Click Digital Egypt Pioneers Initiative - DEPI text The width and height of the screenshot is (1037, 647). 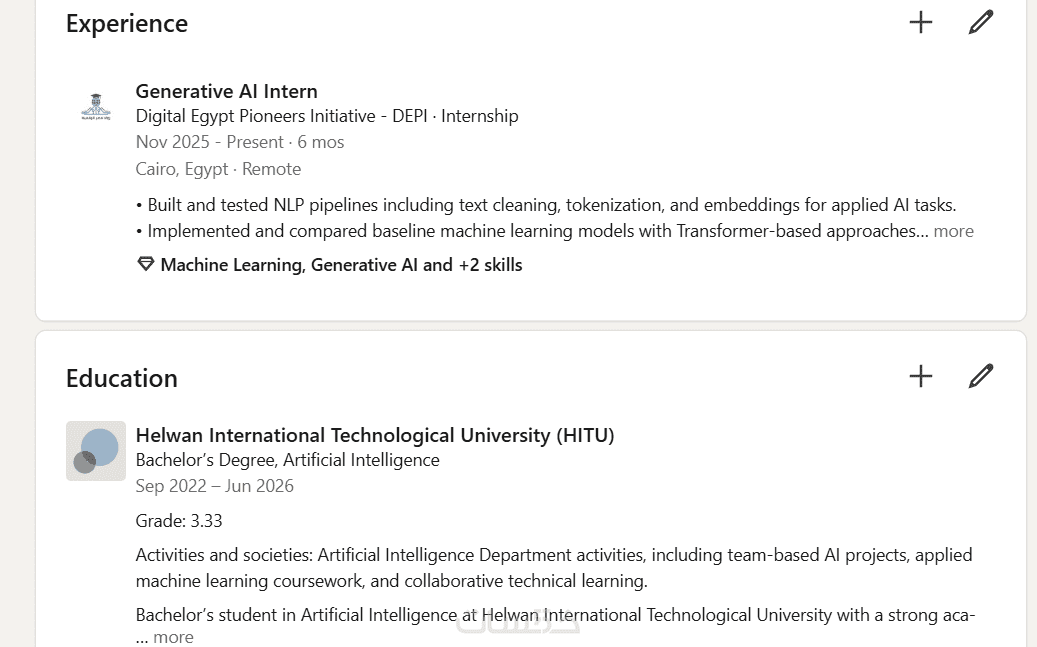click(282, 116)
